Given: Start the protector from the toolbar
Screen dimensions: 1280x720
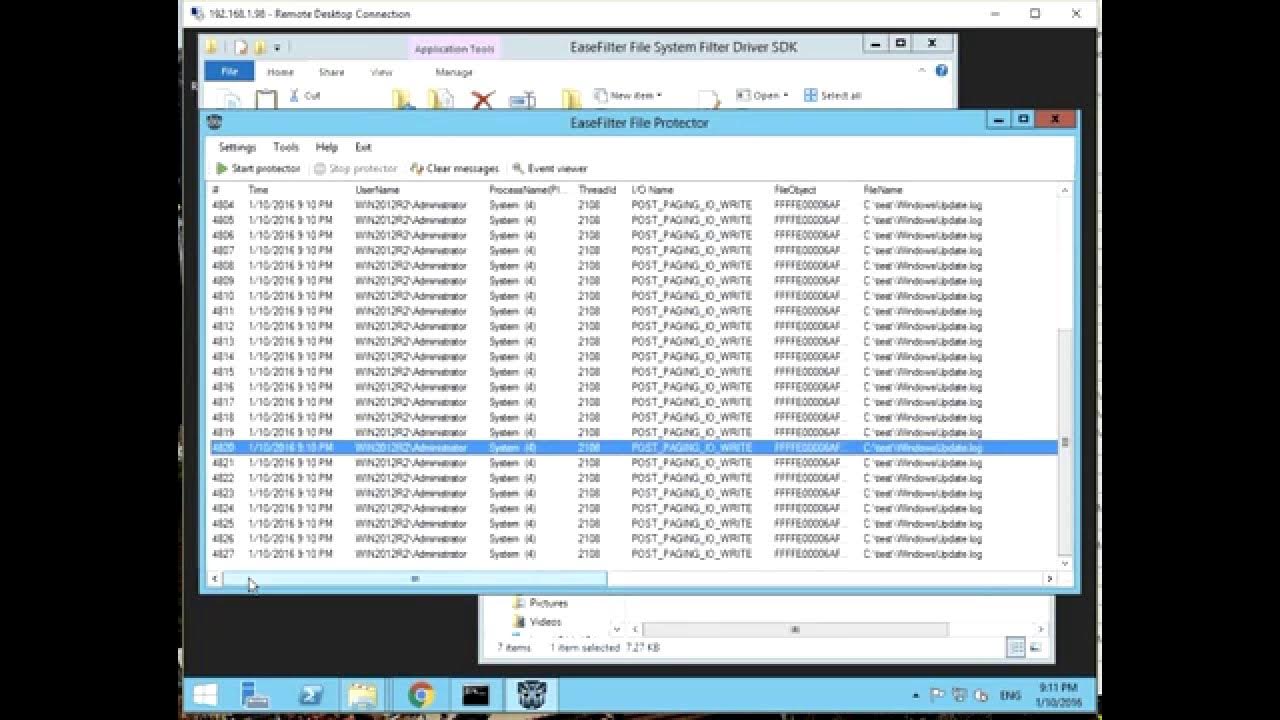Looking at the screenshot, I should 258,169.
